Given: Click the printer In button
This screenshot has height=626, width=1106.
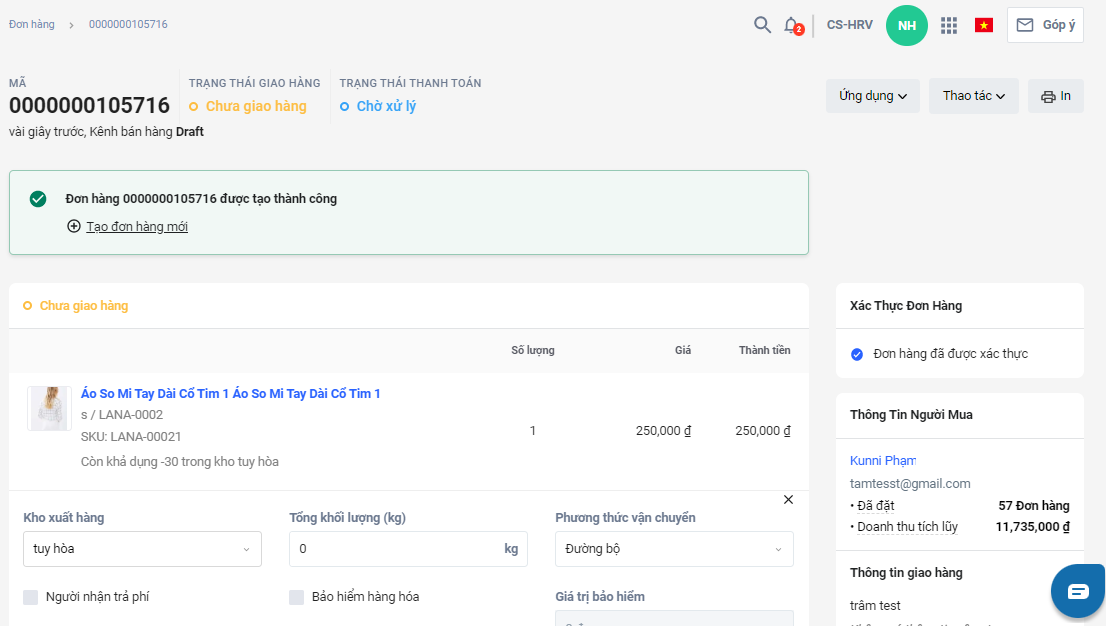Looking at the screenshot, I should 1056,96.
